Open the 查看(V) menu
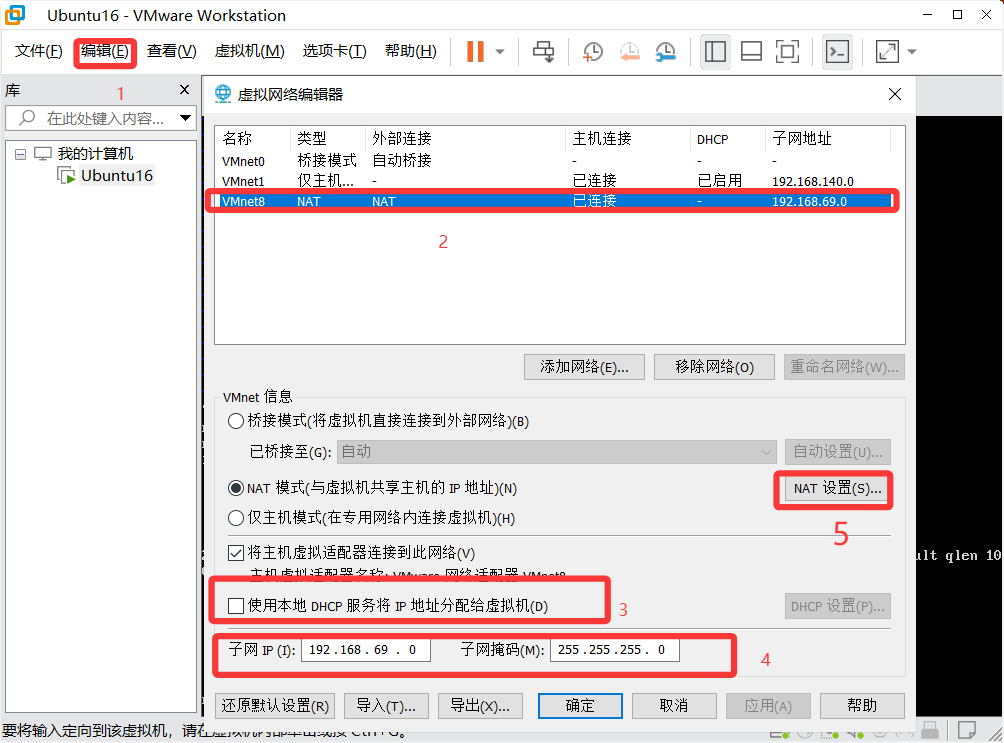Screen dimensions: 1004x743 172,51
